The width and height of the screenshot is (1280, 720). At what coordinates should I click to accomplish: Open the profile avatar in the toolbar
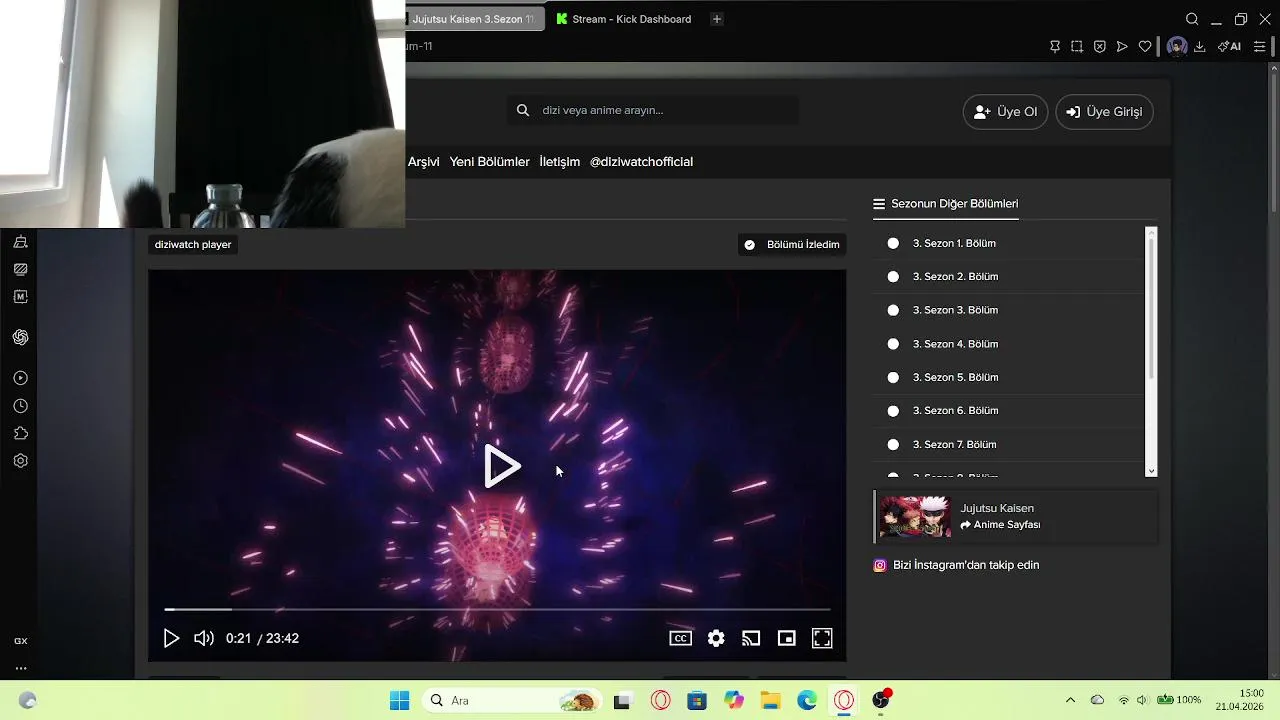(x=1177, y=46)
